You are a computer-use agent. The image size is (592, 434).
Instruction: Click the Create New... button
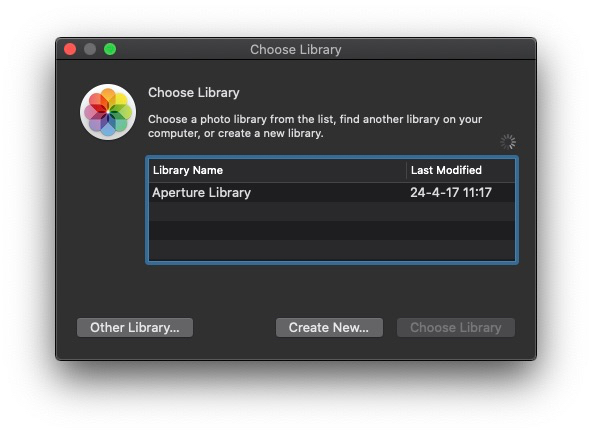pyautogui.click(x=329, y=327)
